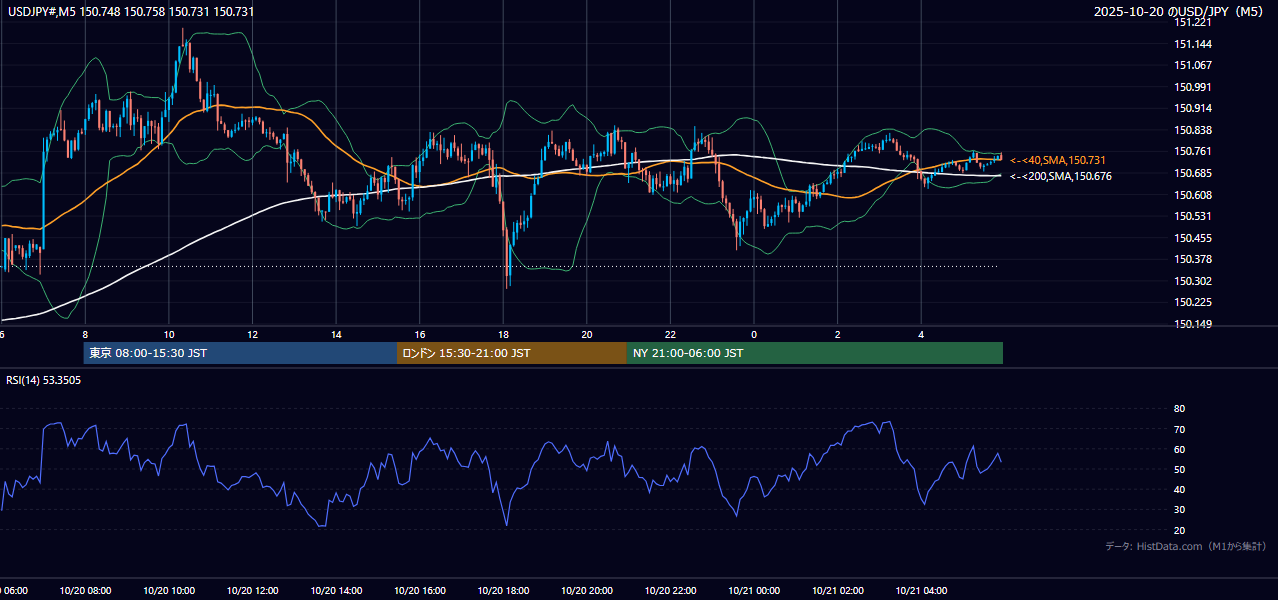Image resolution: width=1278 pixels, height=600 pixels.
Task: Click the 10/21 04:00 time axis label
Action: point(921,591)
